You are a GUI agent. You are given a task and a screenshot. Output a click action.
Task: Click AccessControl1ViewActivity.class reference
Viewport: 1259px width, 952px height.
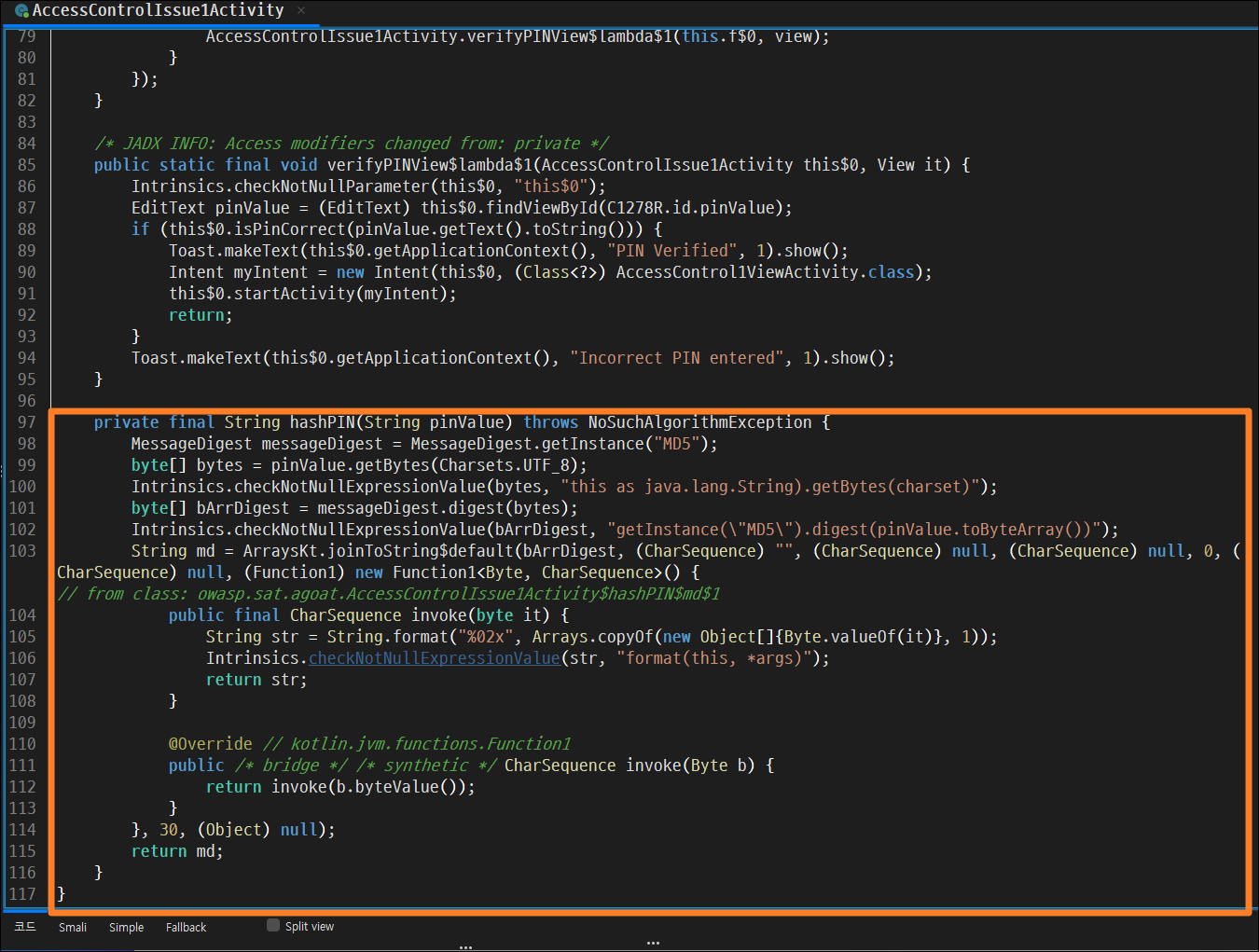pos(765,272)
